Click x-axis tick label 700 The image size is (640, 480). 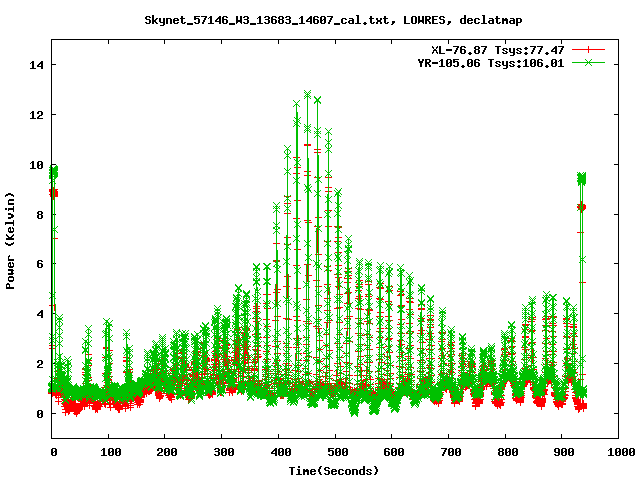451,452
